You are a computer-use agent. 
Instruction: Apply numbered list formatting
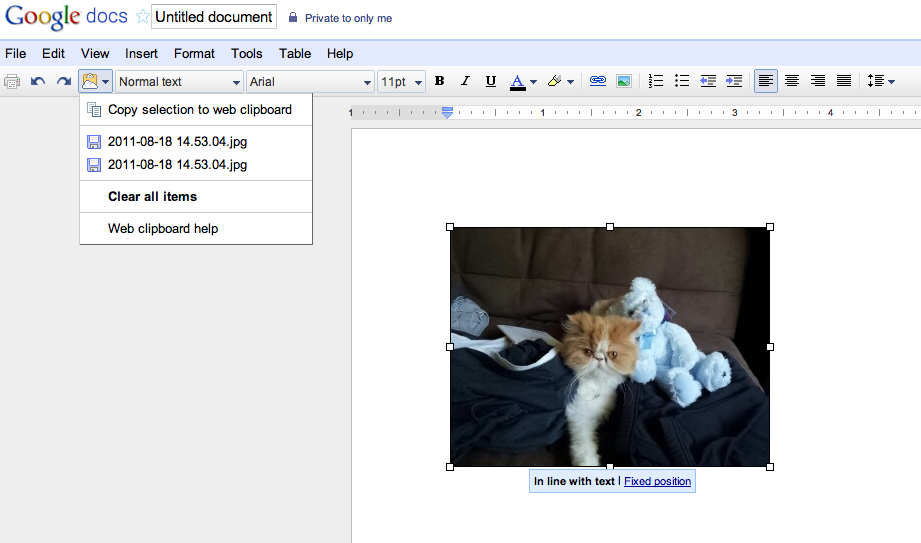(x=656, y=81)
